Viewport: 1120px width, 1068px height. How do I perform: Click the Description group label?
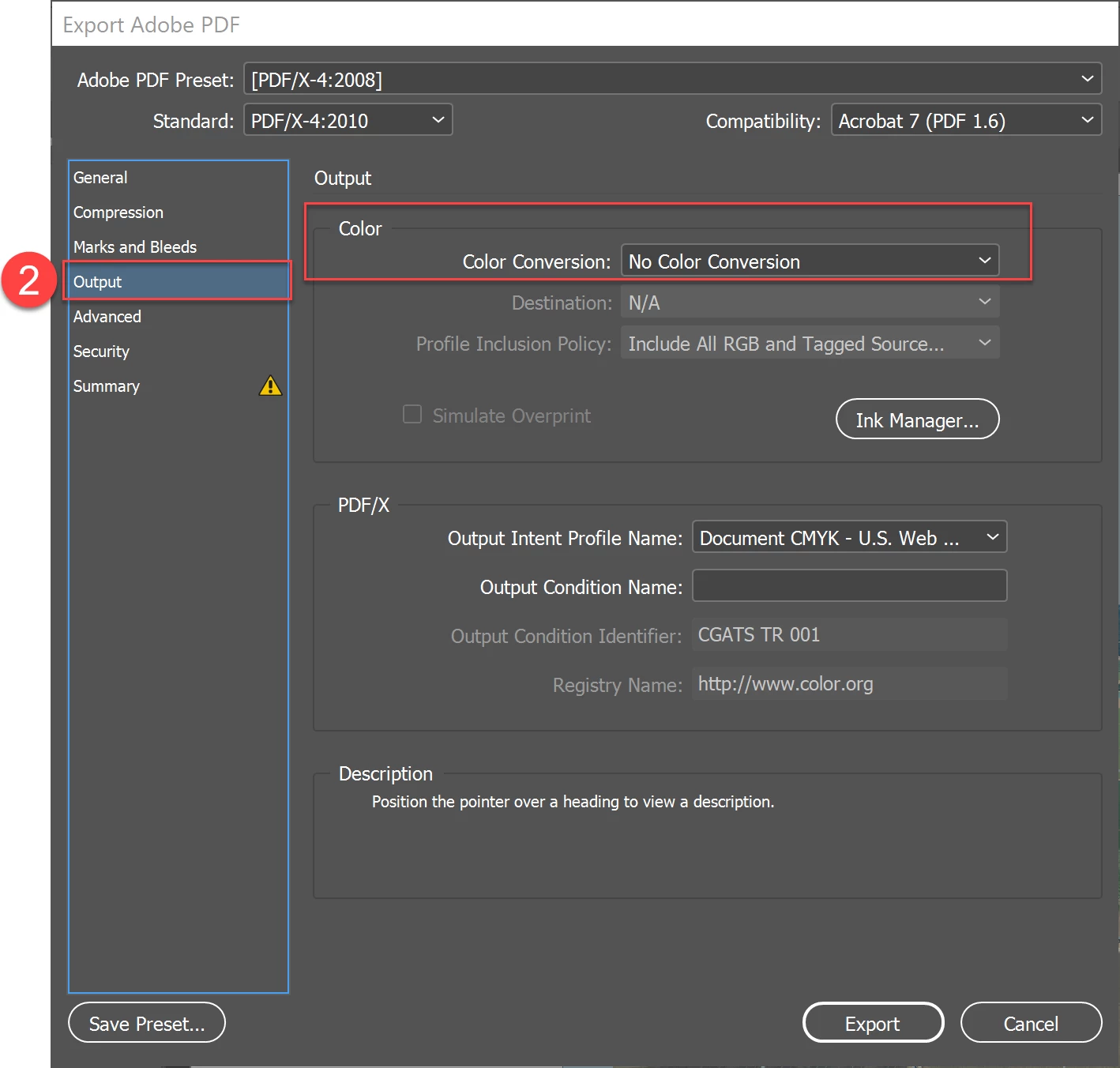tap(385, 774)
